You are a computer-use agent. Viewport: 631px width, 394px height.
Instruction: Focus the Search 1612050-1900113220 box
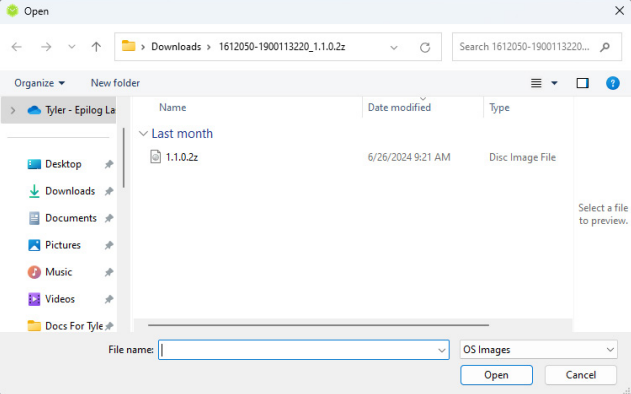524,47
